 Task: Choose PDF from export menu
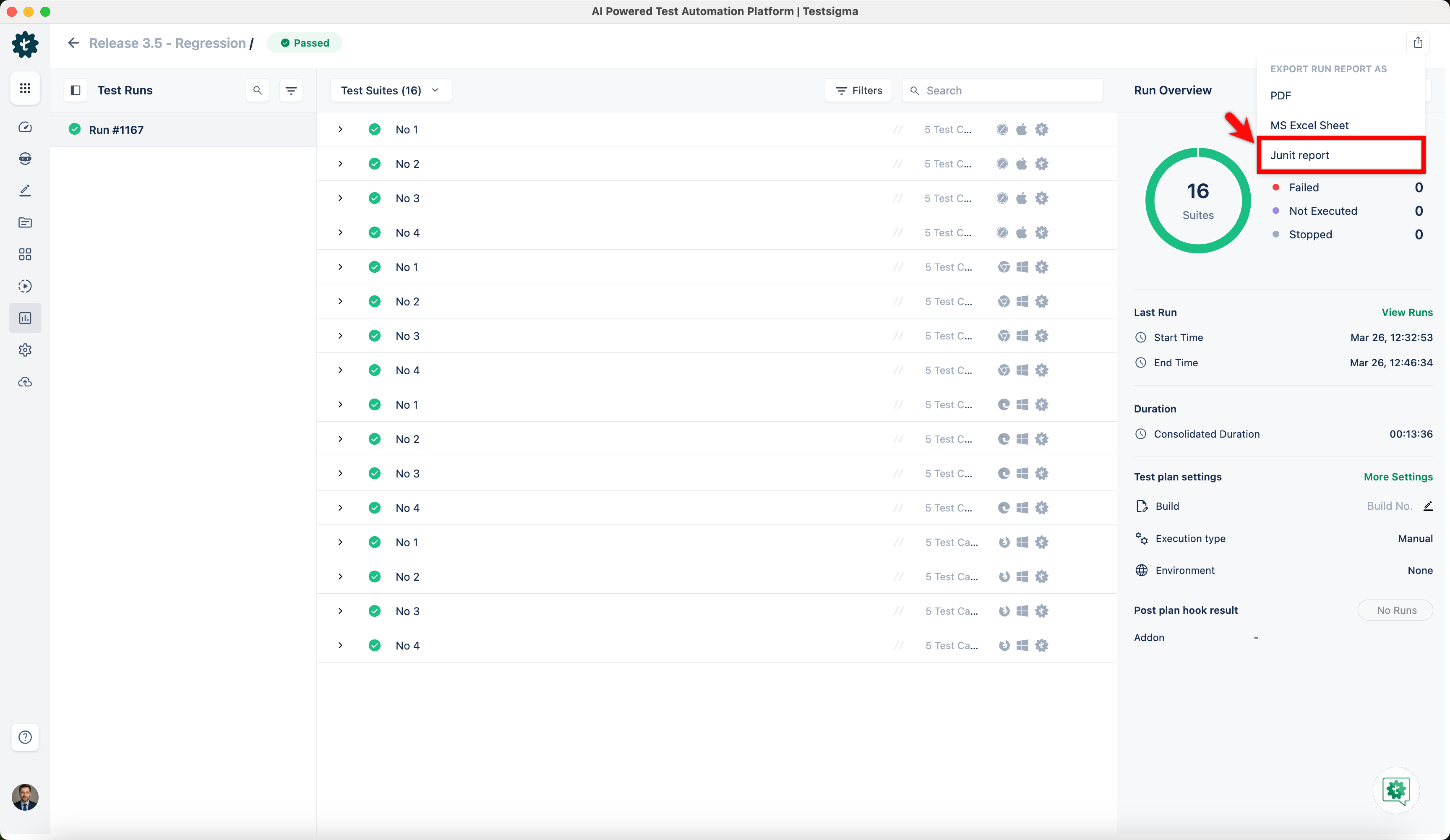[x=1281, y=96]
